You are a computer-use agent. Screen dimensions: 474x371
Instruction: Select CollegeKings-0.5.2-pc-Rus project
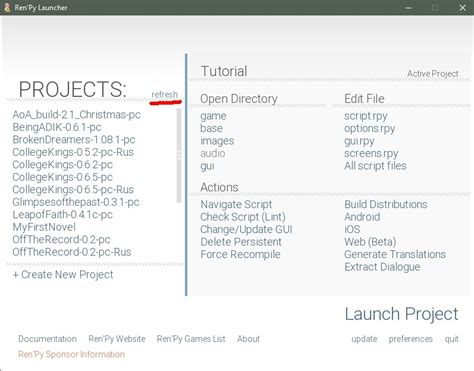73,152
